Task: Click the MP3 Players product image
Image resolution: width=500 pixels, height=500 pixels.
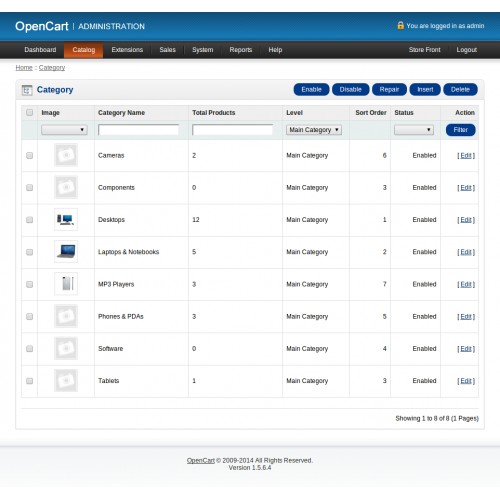Action: point(66,284)
